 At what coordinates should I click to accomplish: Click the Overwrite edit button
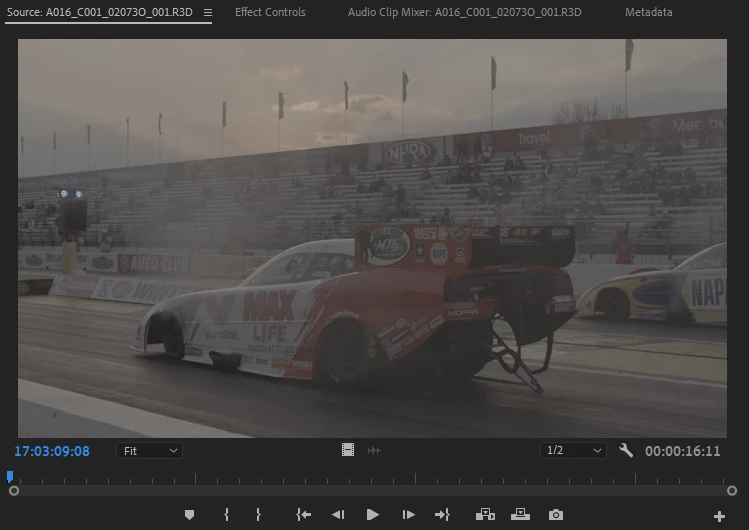(x=520, y=515)
